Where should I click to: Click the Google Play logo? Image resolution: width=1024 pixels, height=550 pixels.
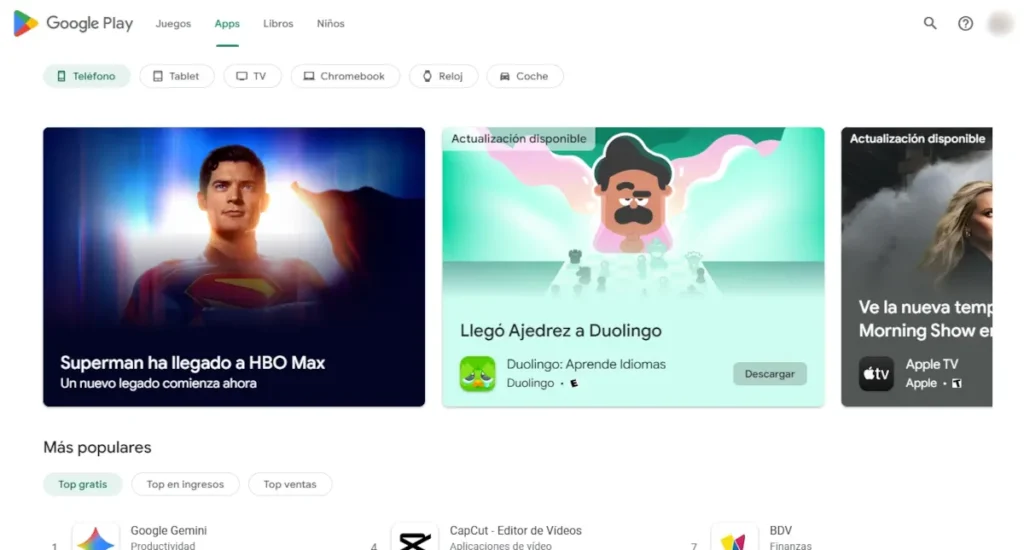click(x=73, y=24)
